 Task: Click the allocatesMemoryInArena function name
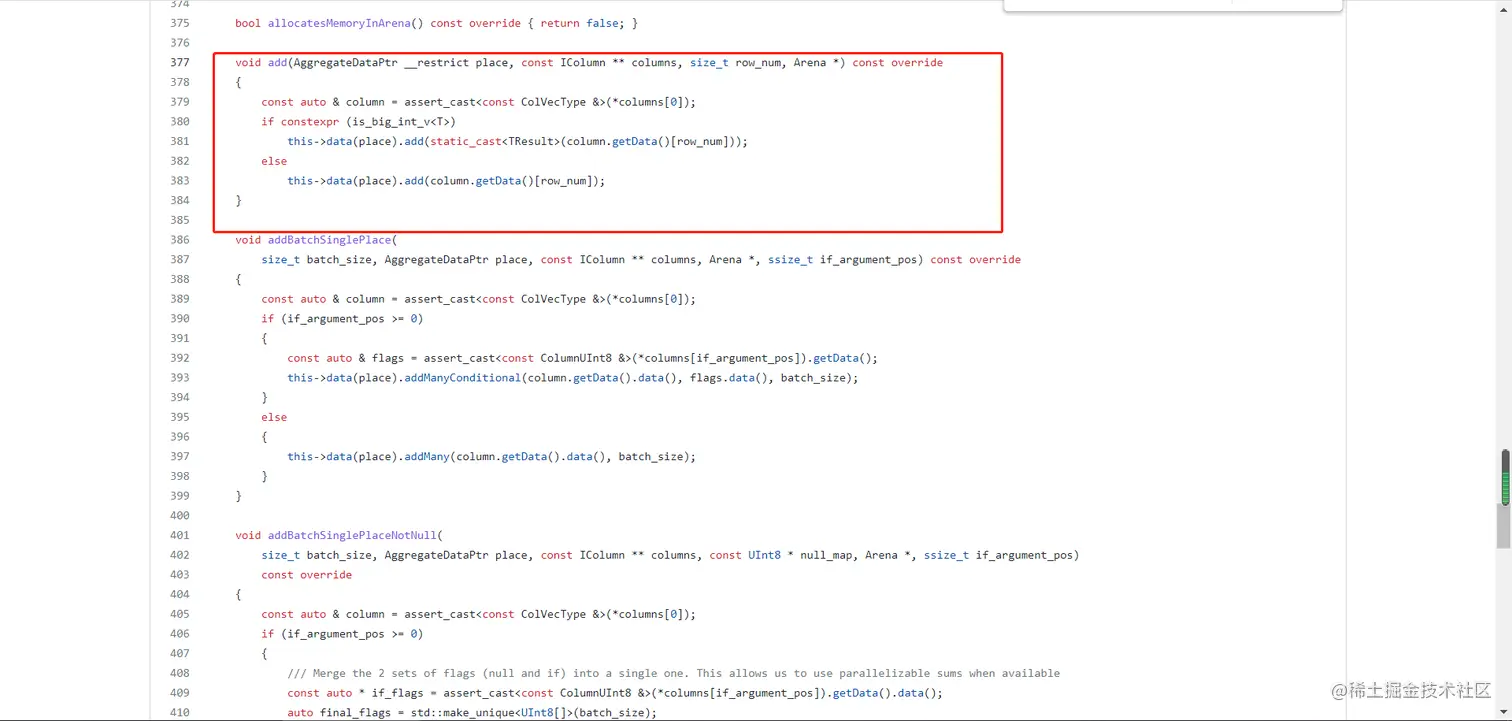[339, 23]
